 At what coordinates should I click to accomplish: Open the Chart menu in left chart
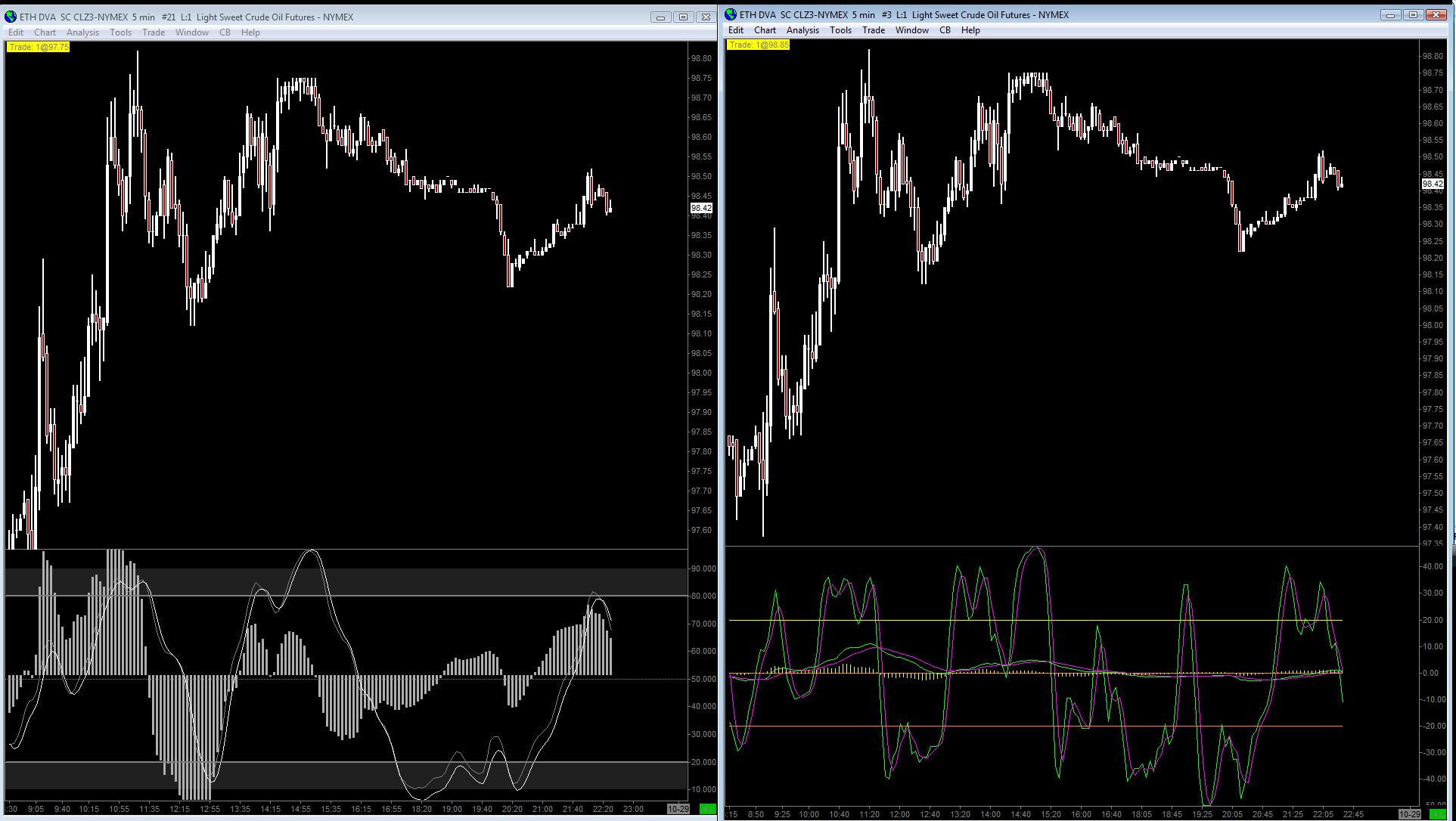point(45,33)
